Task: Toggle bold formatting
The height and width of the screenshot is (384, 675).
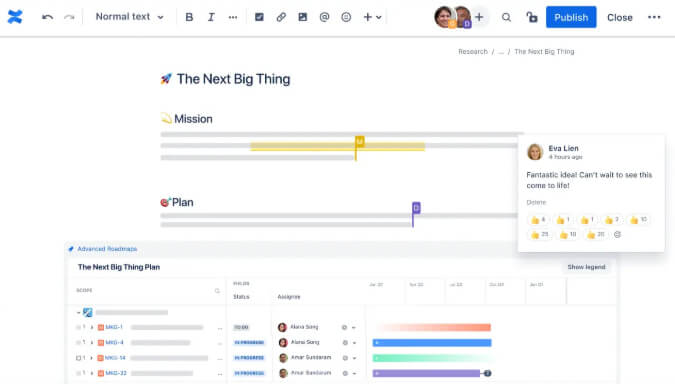Action: click(189, 17)
